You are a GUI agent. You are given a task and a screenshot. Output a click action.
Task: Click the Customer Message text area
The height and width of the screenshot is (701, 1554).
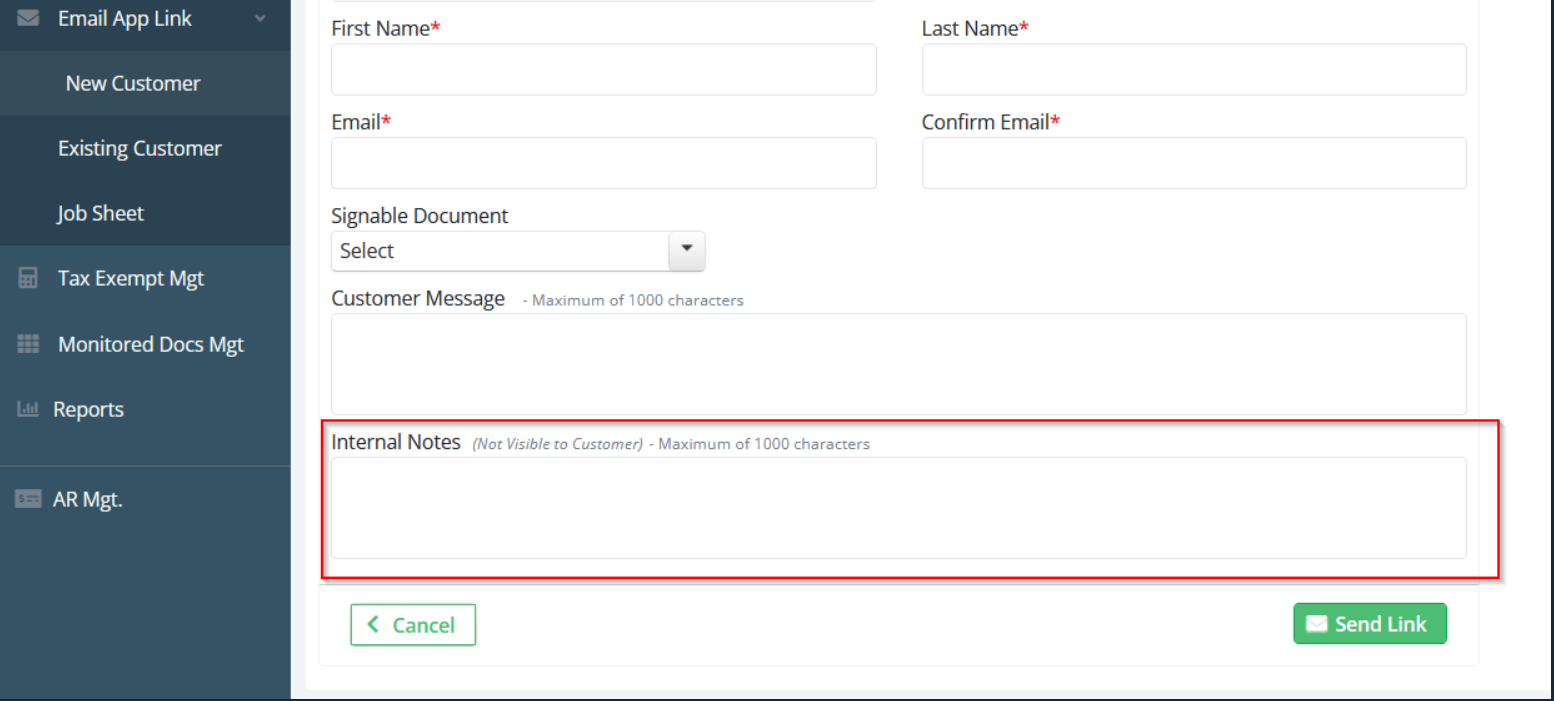[x=899, y=364]
